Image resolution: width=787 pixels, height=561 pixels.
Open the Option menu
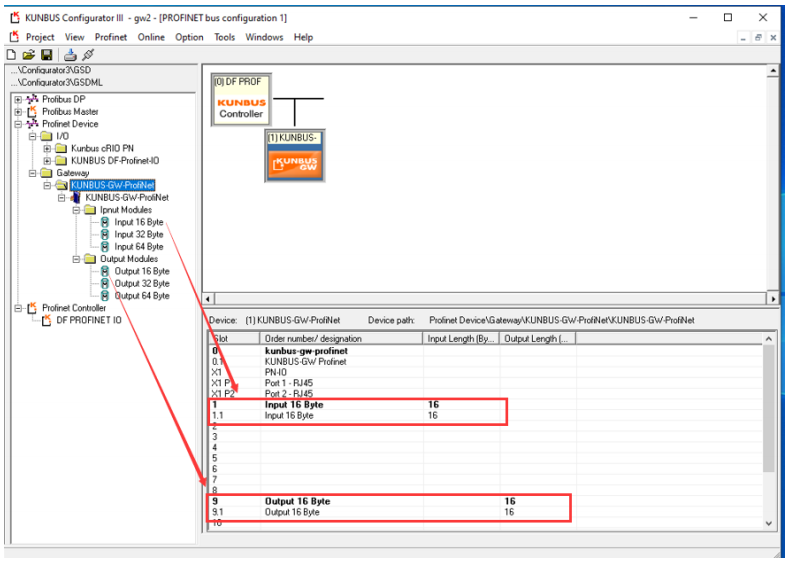[189, 37]
